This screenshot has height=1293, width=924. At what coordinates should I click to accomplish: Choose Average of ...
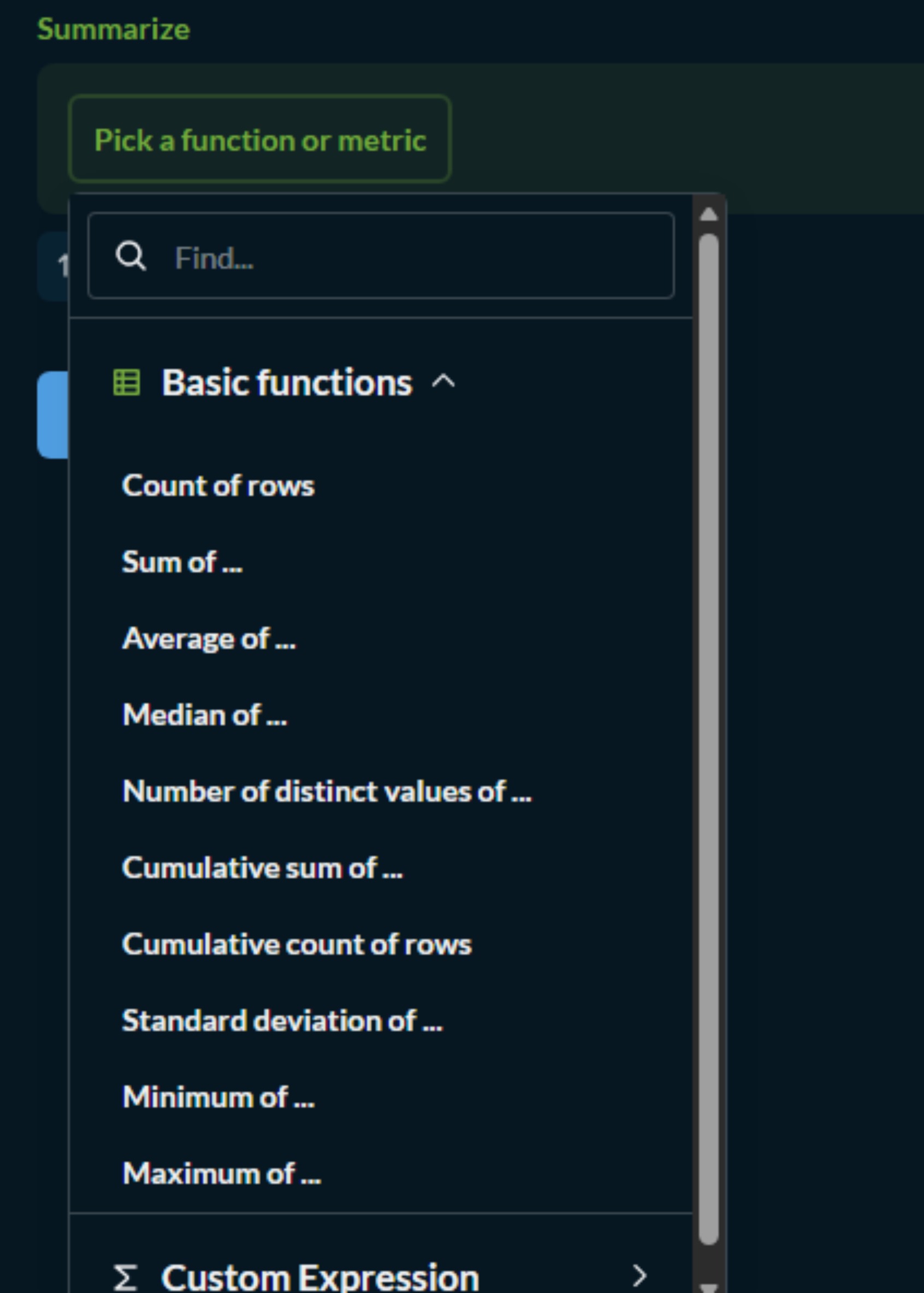coord(209,638)
